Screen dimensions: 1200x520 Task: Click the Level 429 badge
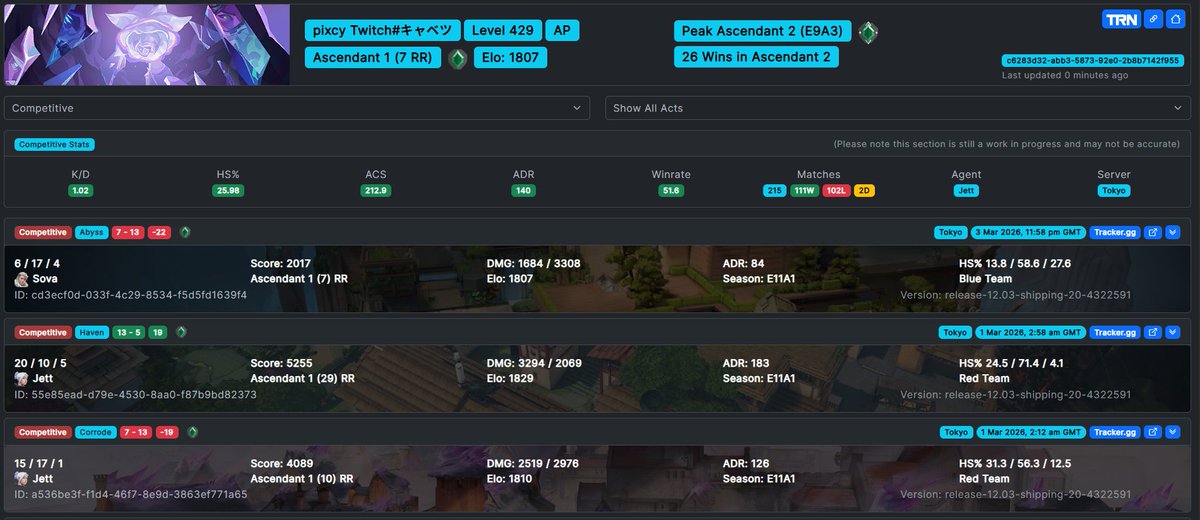[x=503, y=30]
